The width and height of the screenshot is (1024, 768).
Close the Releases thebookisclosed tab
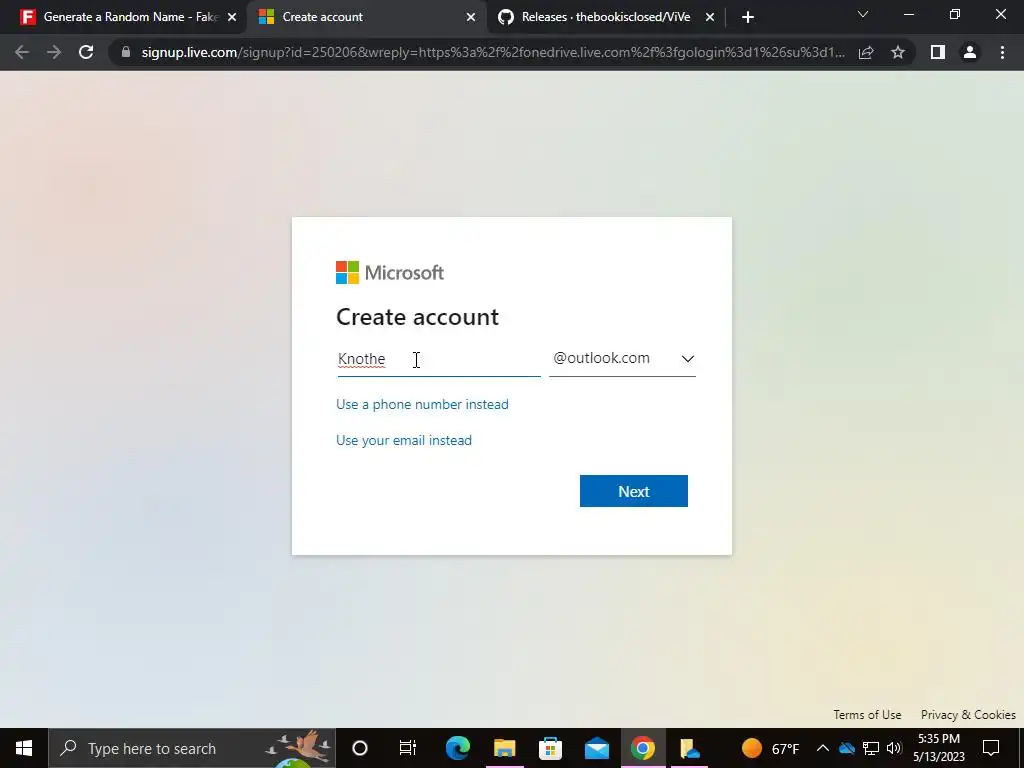pyautogui.click(x=710, y=17)
